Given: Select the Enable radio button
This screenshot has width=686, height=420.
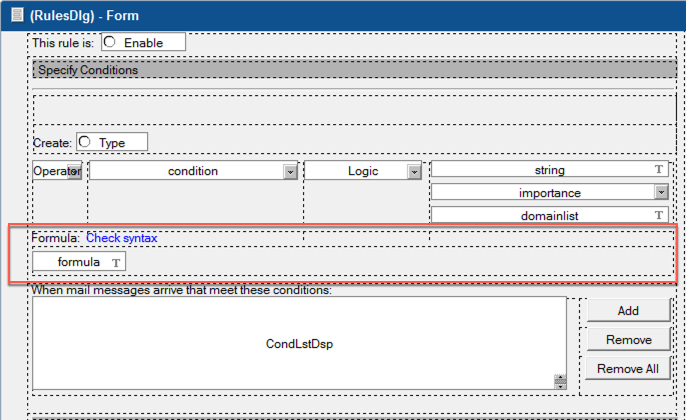Looking at the screenshot, I should [x=110, y=42].
